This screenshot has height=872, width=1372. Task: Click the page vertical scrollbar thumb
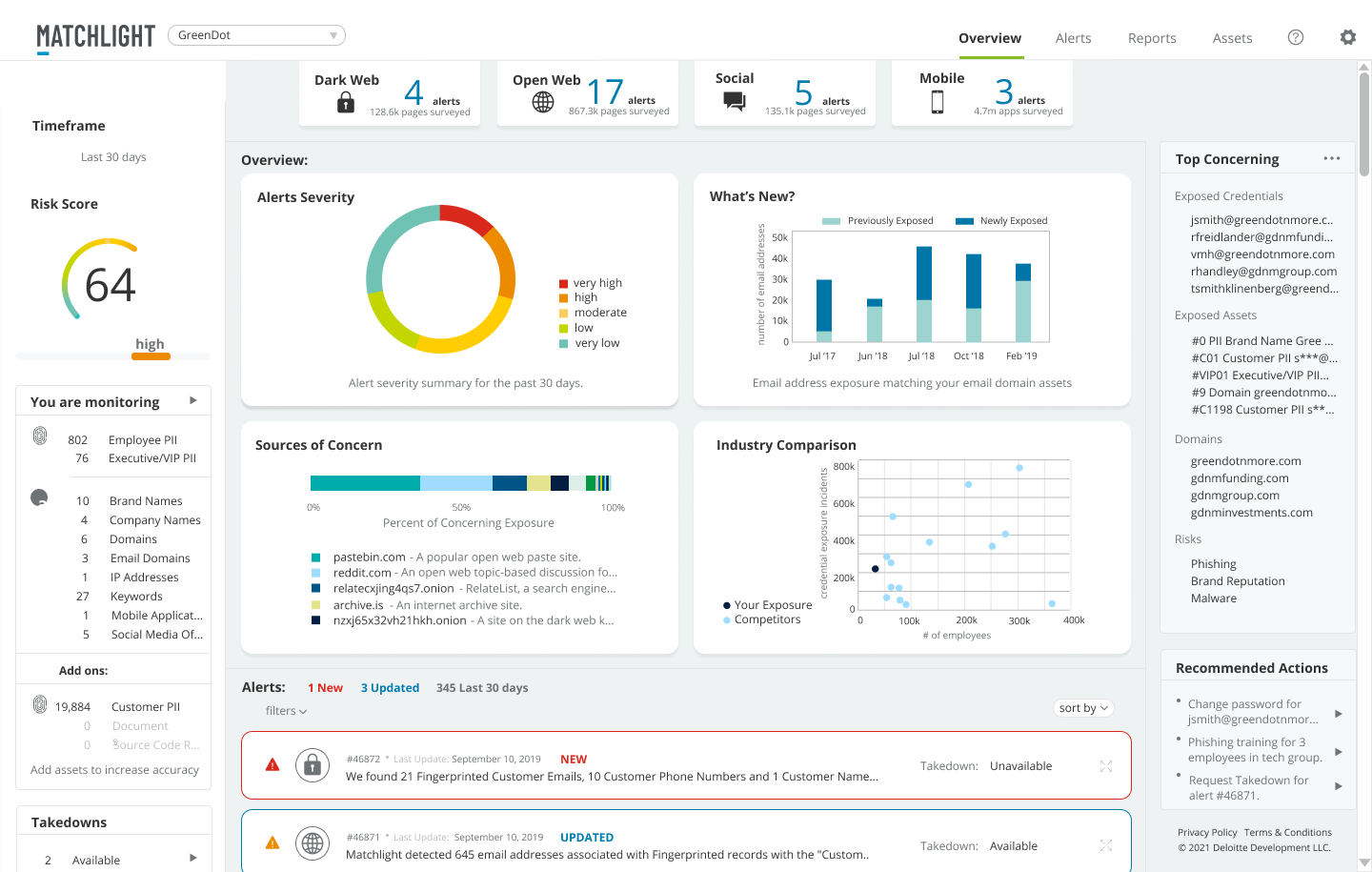pos(1364,124)
